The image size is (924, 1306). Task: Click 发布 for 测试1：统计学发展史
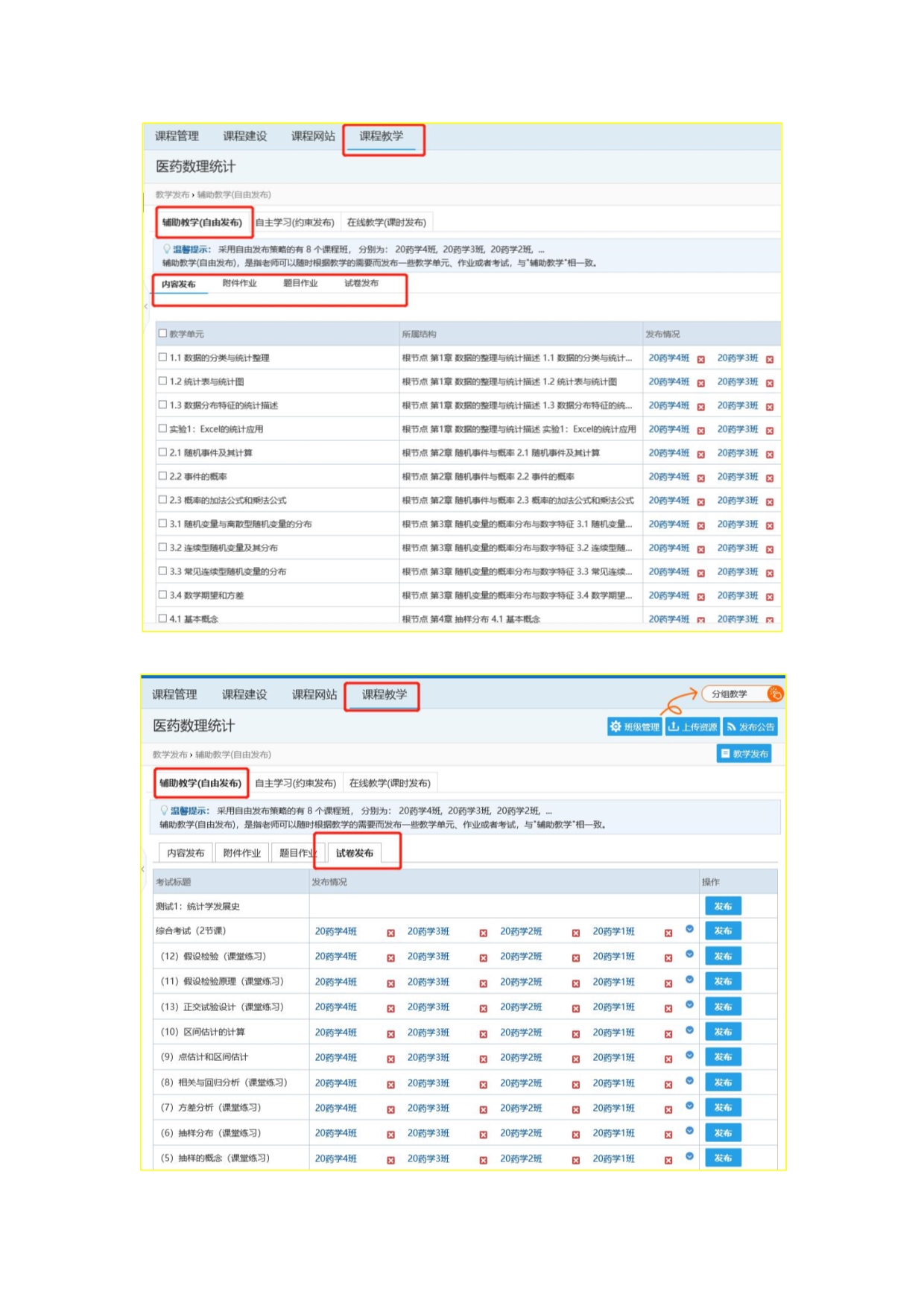(723, 907)
